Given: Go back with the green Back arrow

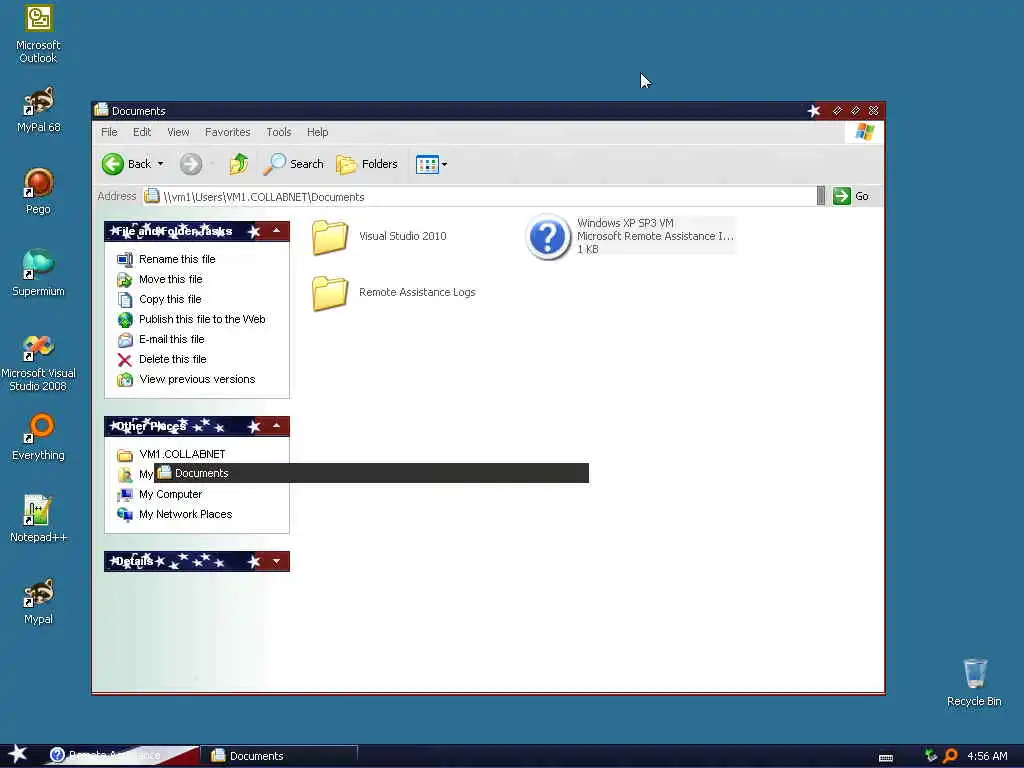Looking at the screenshot, I should (127, 164).
